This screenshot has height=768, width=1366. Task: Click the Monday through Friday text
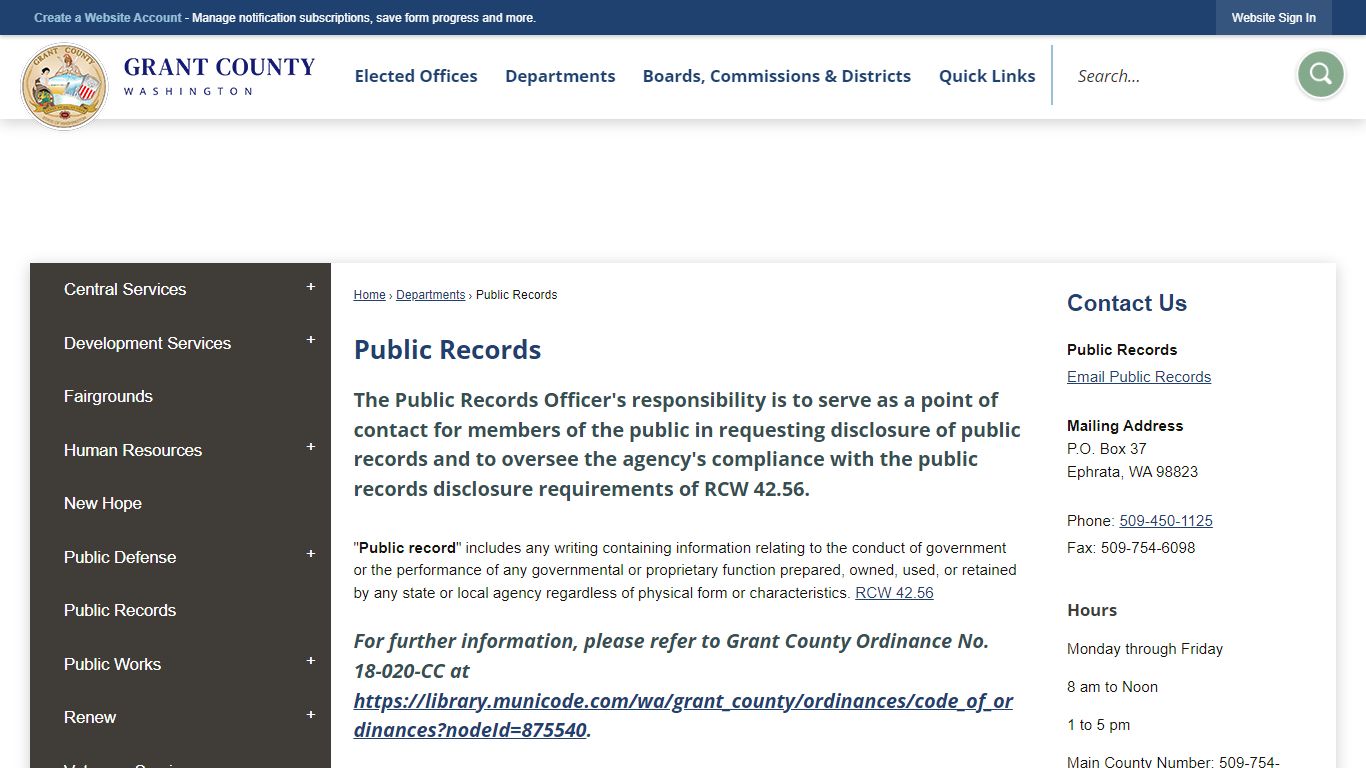point(1145,649)
